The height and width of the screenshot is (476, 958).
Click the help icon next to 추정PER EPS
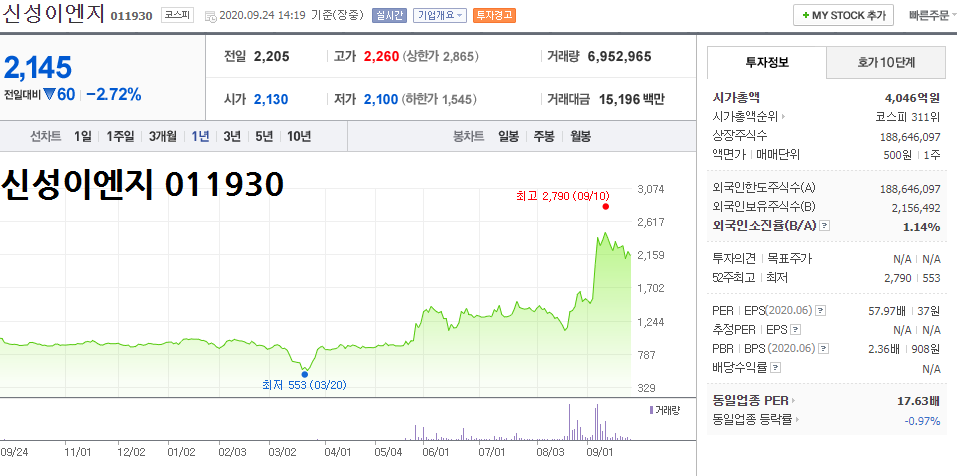click(x=795, y=330)
